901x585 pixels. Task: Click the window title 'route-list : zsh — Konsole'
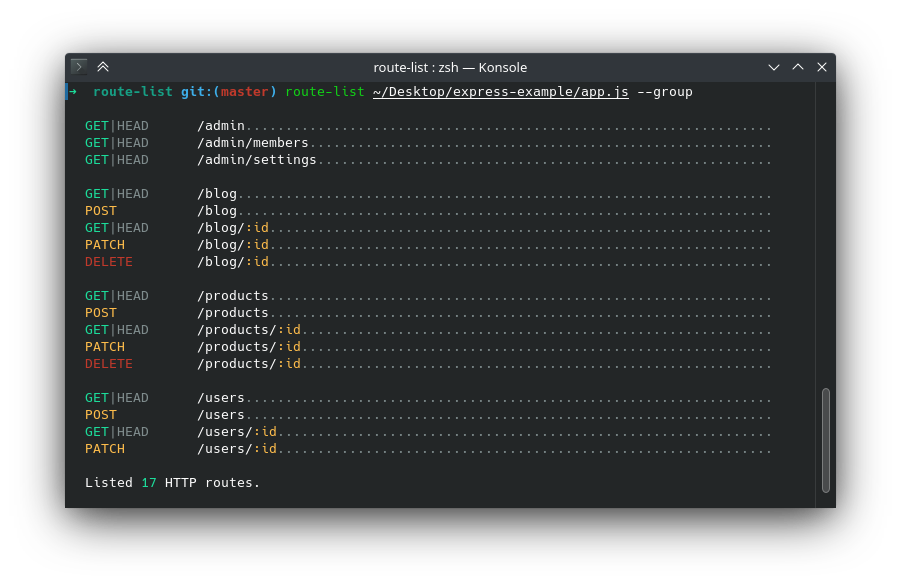450,67
